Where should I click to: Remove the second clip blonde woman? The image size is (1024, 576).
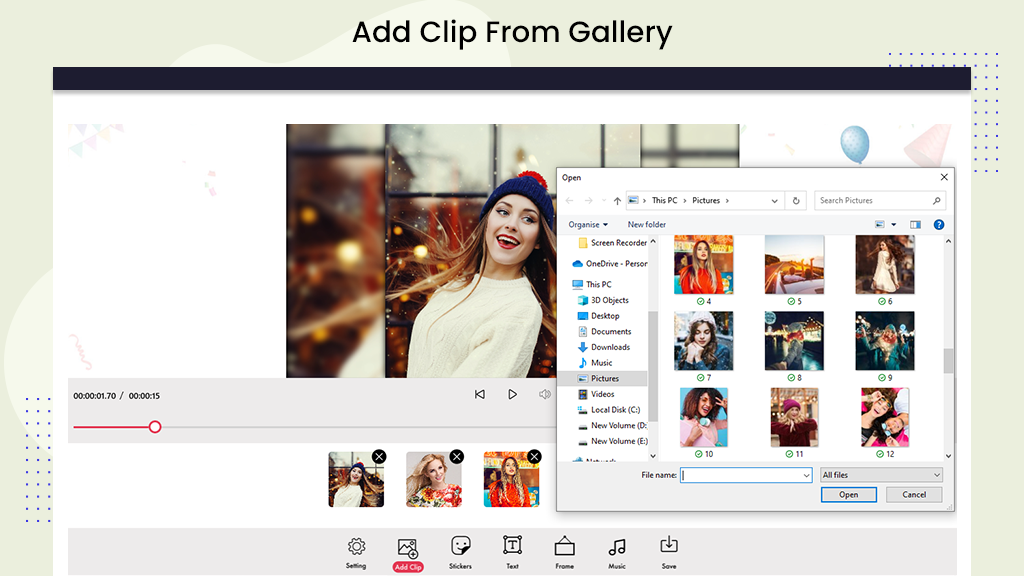pos(457,456)
